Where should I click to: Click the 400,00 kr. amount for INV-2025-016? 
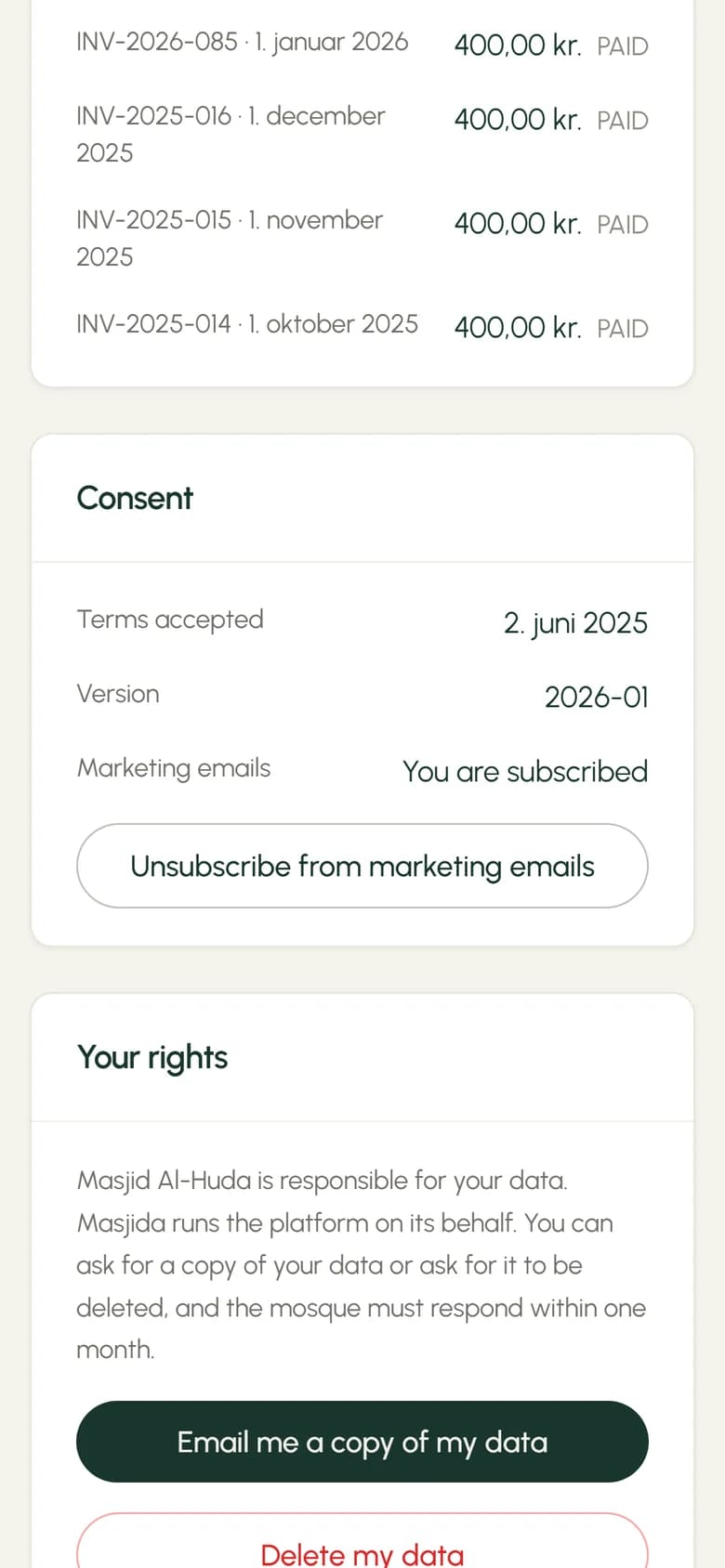pos(518,119)
